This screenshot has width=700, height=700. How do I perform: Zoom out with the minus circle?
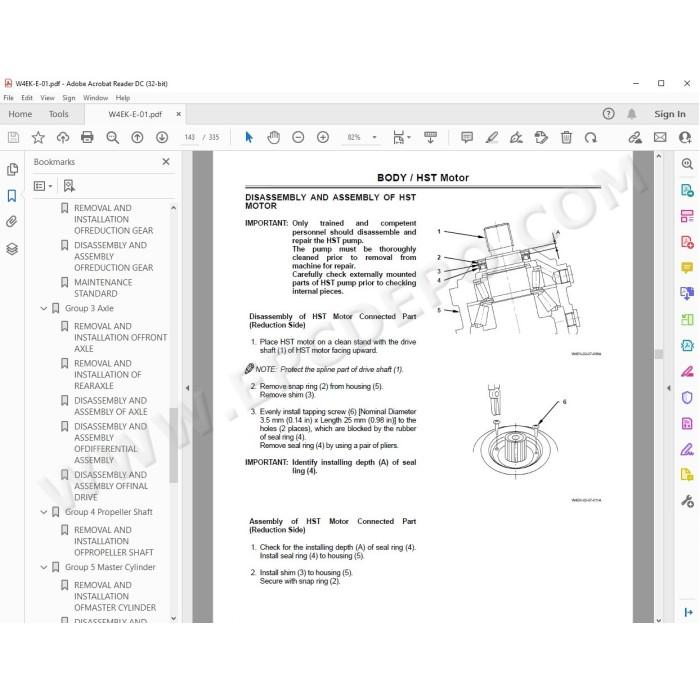(x=298, y=138)
